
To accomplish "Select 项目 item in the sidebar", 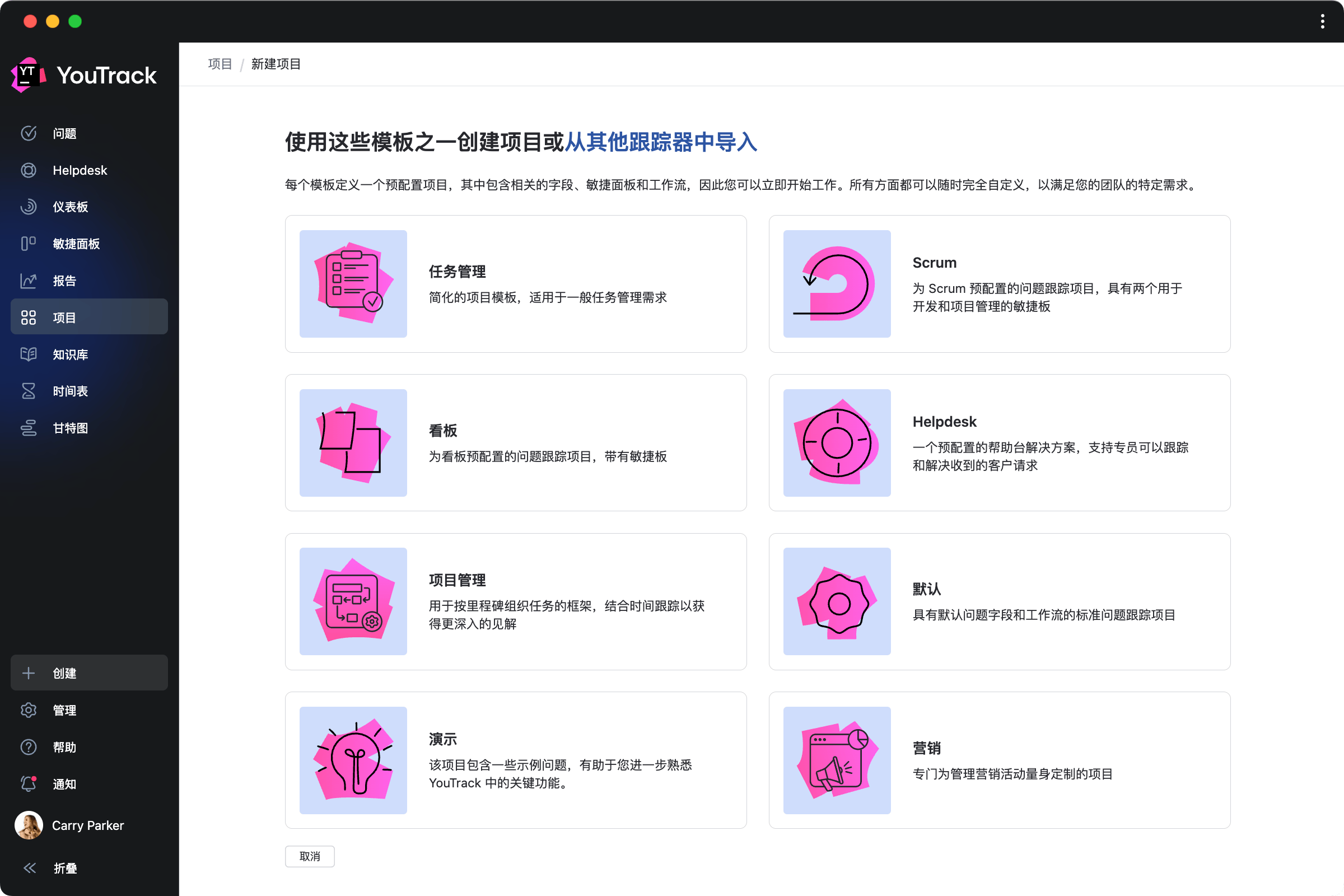I will point(89,317).
